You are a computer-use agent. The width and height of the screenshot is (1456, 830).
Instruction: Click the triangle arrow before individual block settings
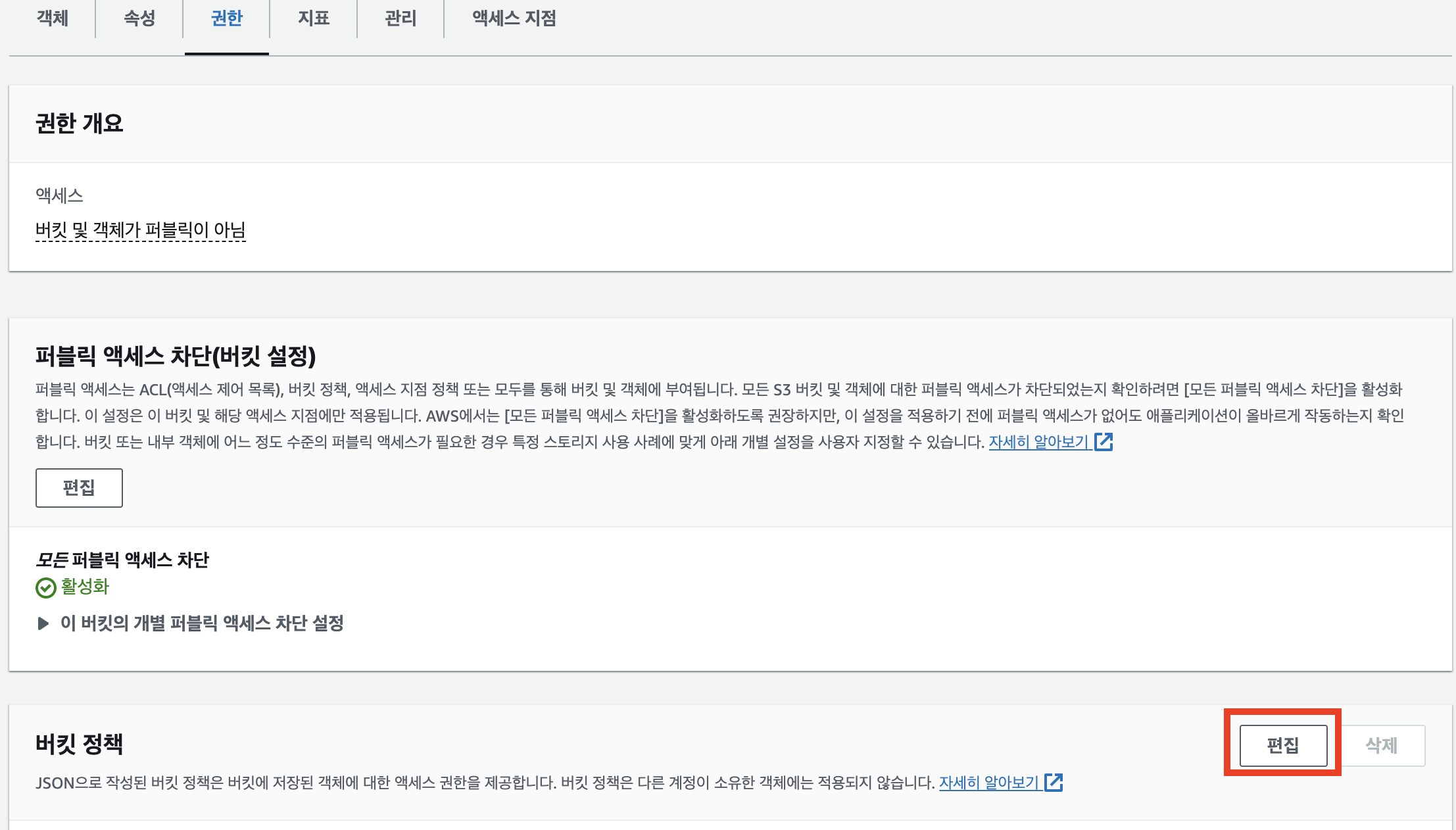pyautogui.click(x=43, y=623)
